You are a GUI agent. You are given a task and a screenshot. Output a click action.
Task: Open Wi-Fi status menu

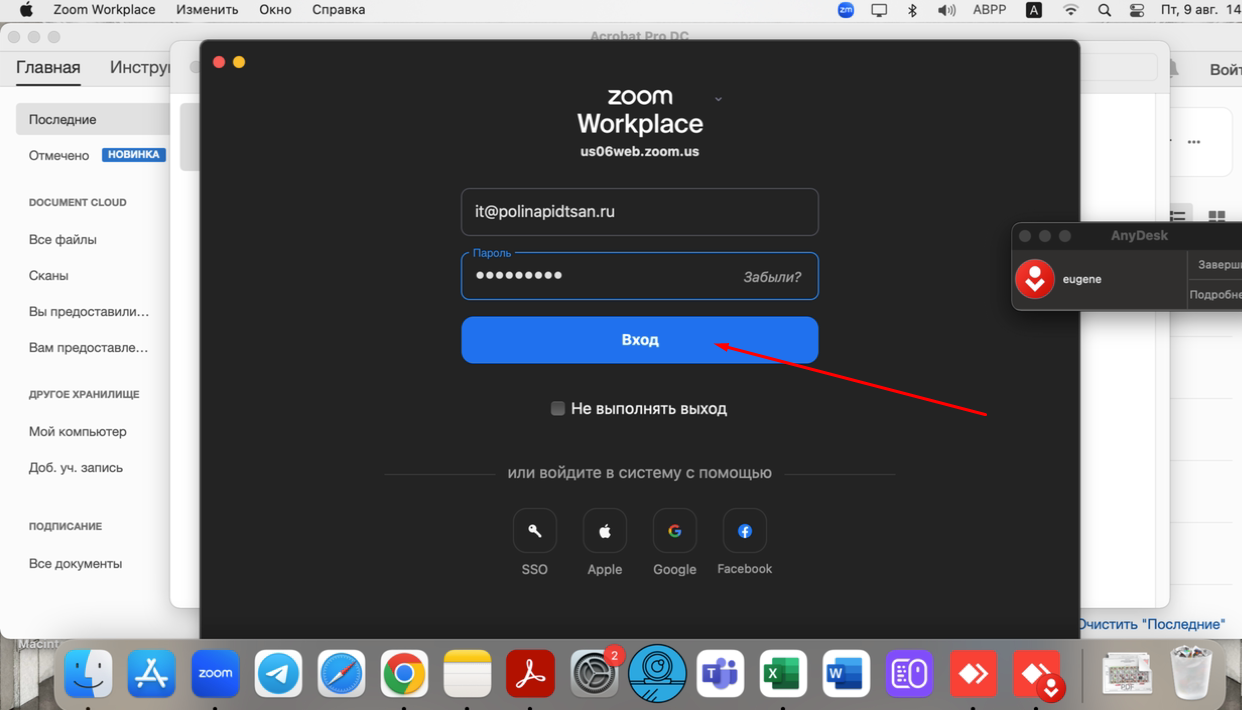[x=1071, y=10]
